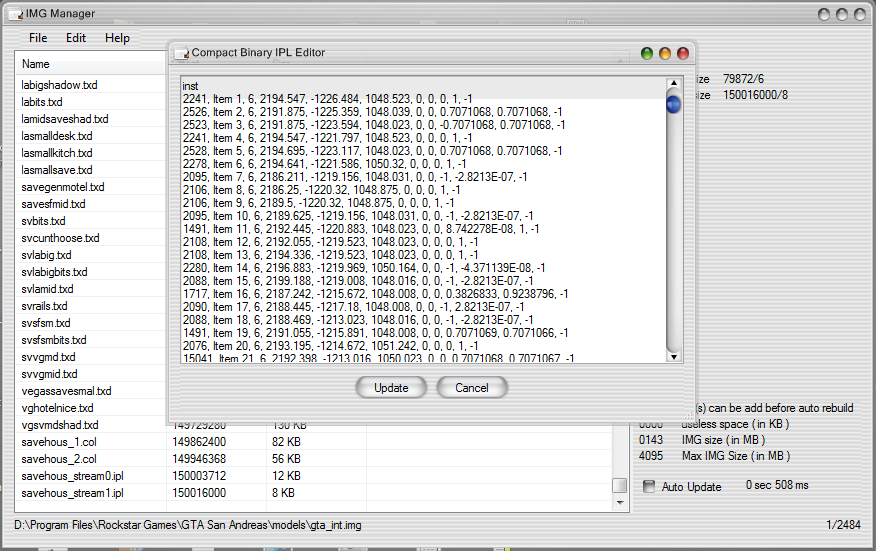Viewport: 876px width, 551px height.
Task: Click the Update button
Action: point(391,388)
